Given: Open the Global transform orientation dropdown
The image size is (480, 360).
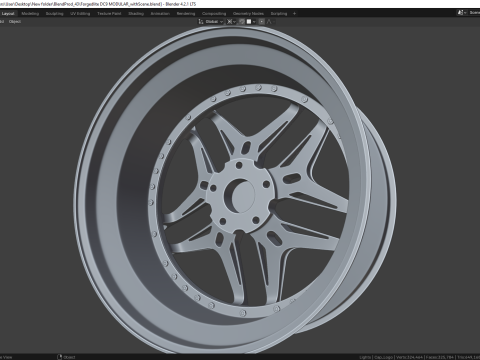Looking at the screenshot, I should click(211, 22).
